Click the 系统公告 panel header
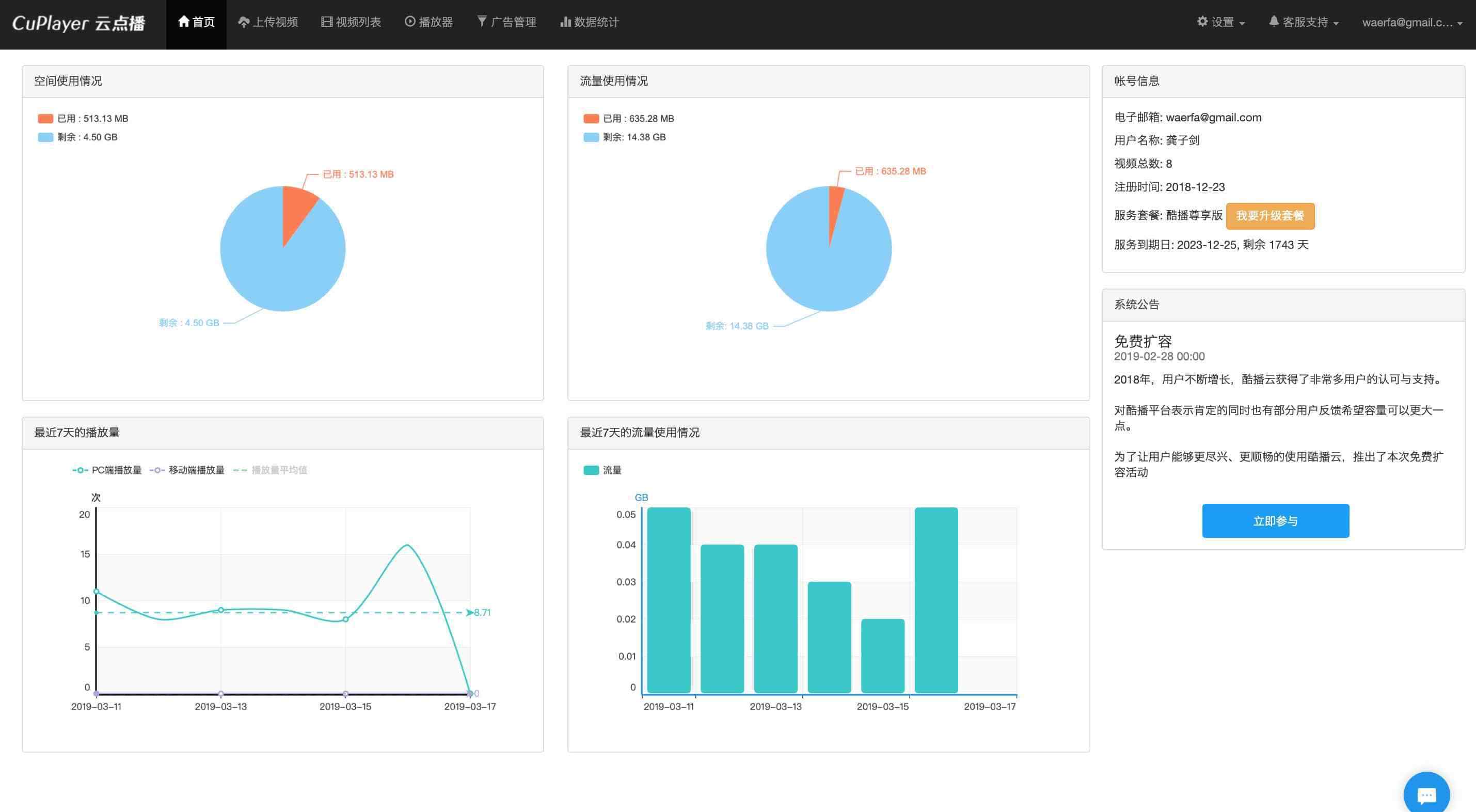This screenshot has height=812, width=1476. pyautogui.click(x=1283, y=305)
